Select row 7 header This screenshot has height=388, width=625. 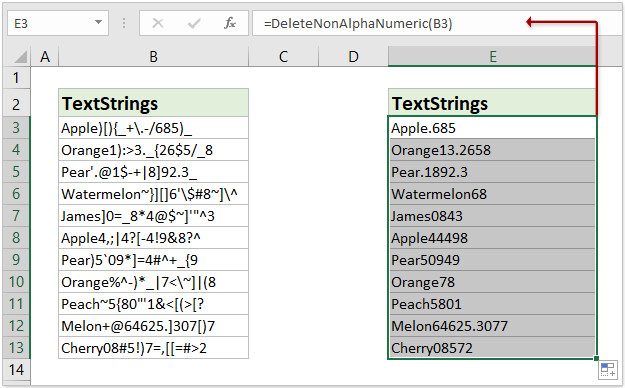(16, 216)
